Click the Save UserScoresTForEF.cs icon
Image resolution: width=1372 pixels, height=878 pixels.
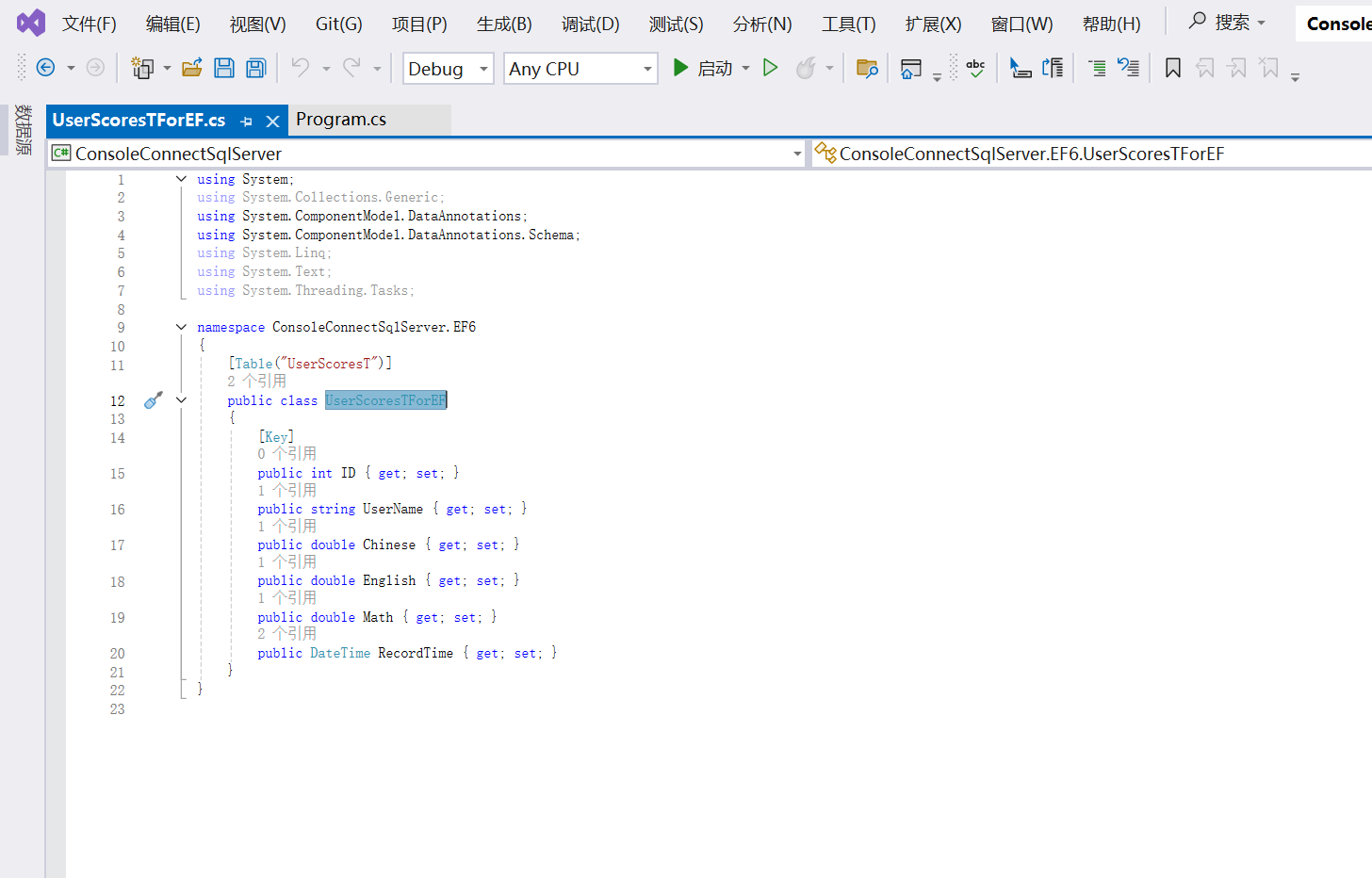[x=223, y=67]
